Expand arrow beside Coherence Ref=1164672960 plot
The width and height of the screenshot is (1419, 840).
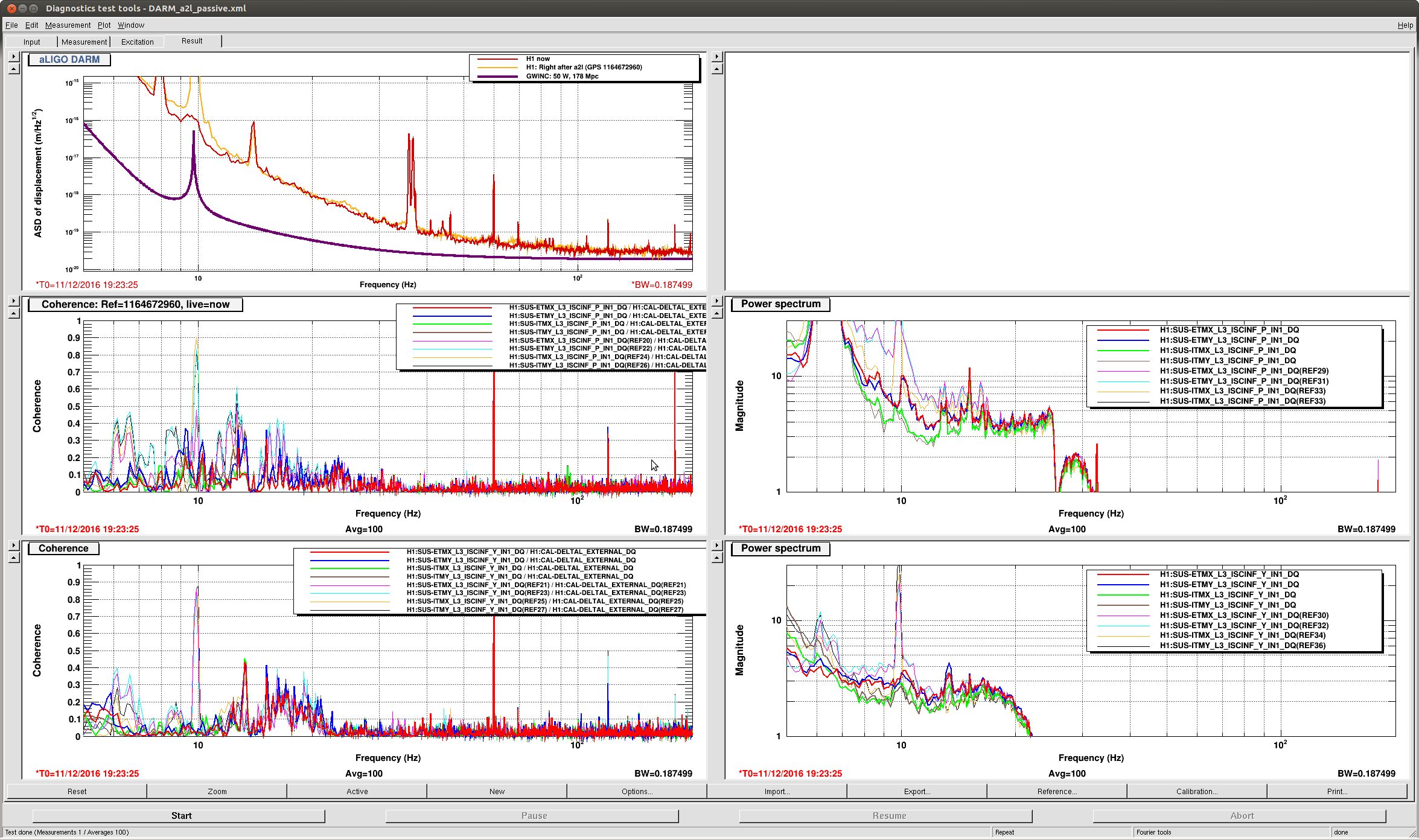click(x=13, y=301)
